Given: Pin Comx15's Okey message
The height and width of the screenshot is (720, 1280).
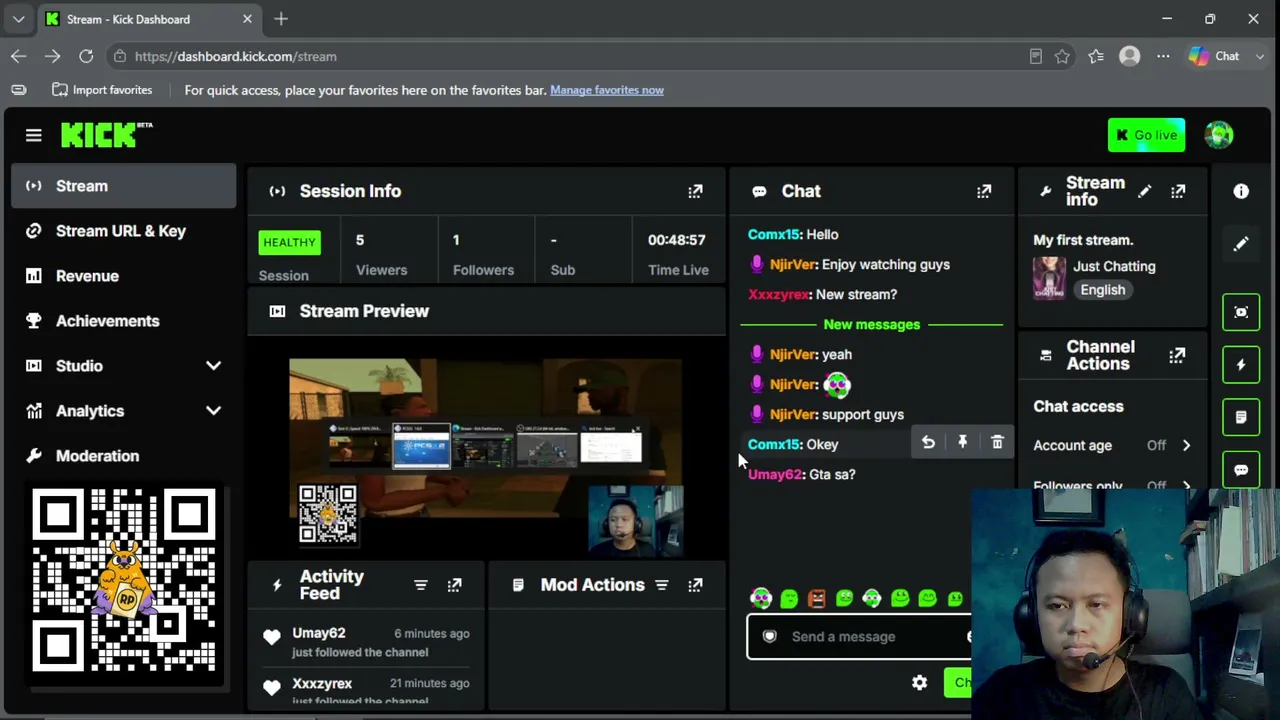Looking at the screenshot, I should pos(962,442).
